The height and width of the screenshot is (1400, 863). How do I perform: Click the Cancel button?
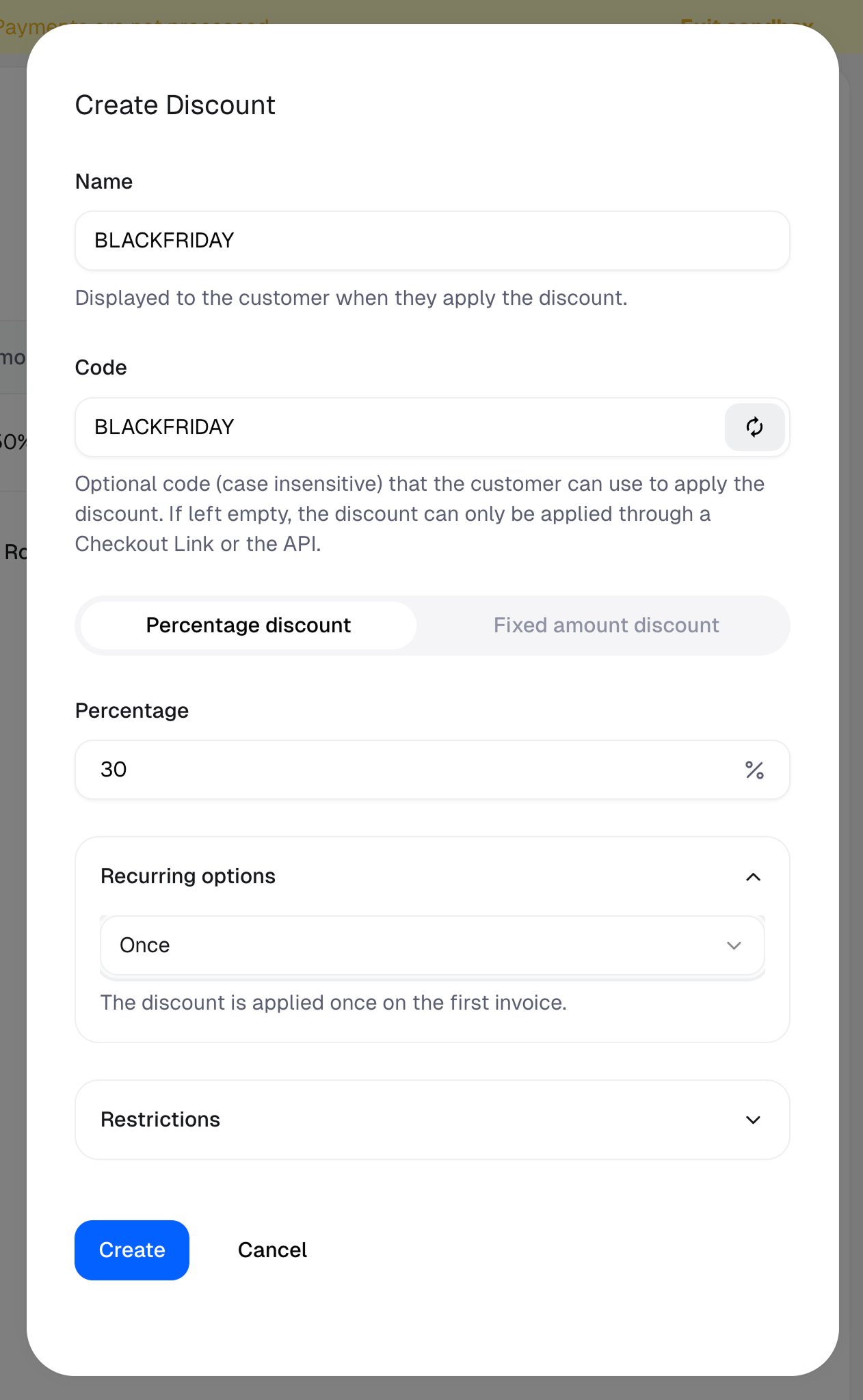click(x=272, y=1250)
